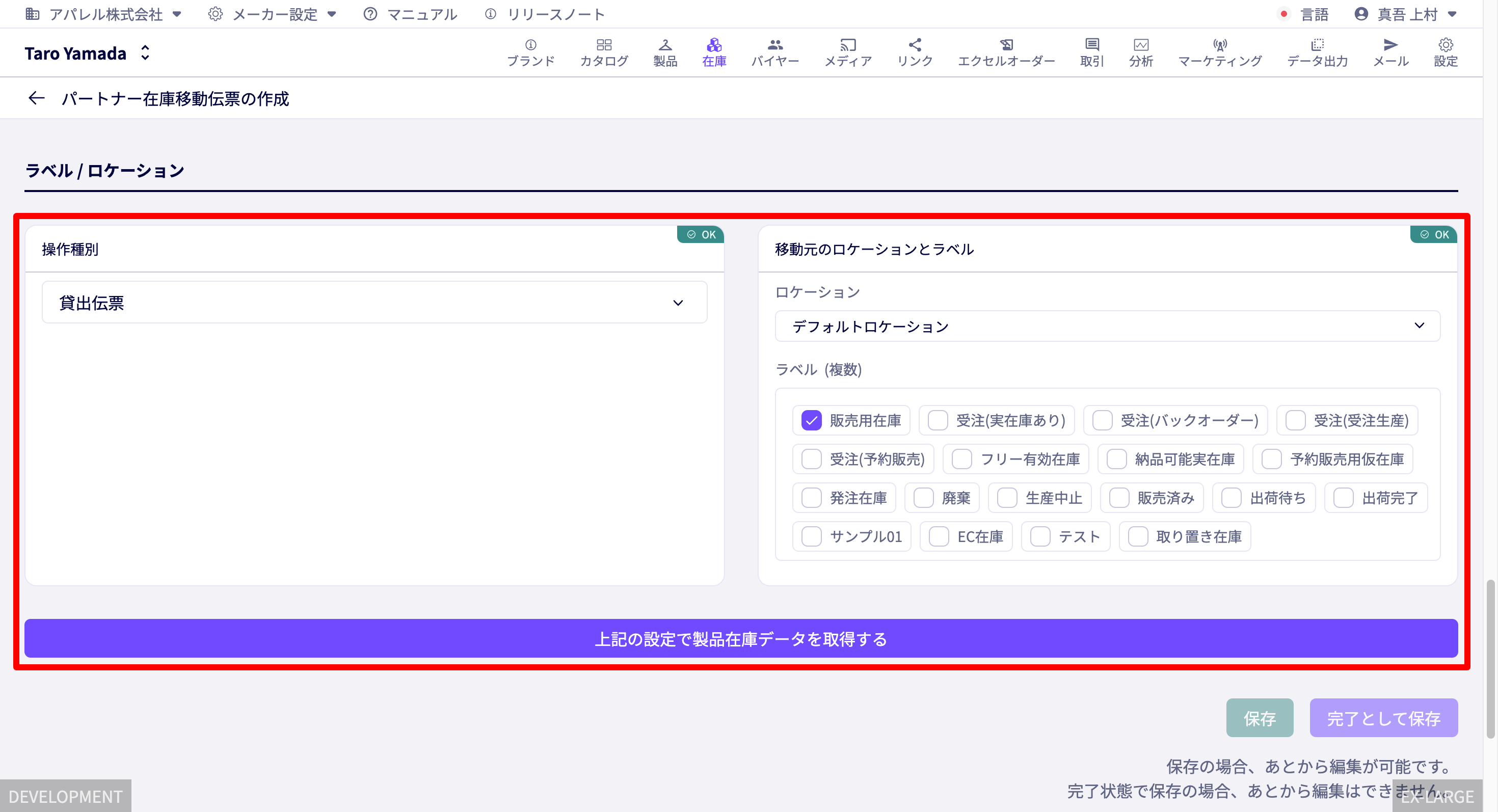The height and width of the screenshot is (812, 1498).
Task: Check the 予約販売用仮在庫 checkbox
Action: click(1272, 459)
